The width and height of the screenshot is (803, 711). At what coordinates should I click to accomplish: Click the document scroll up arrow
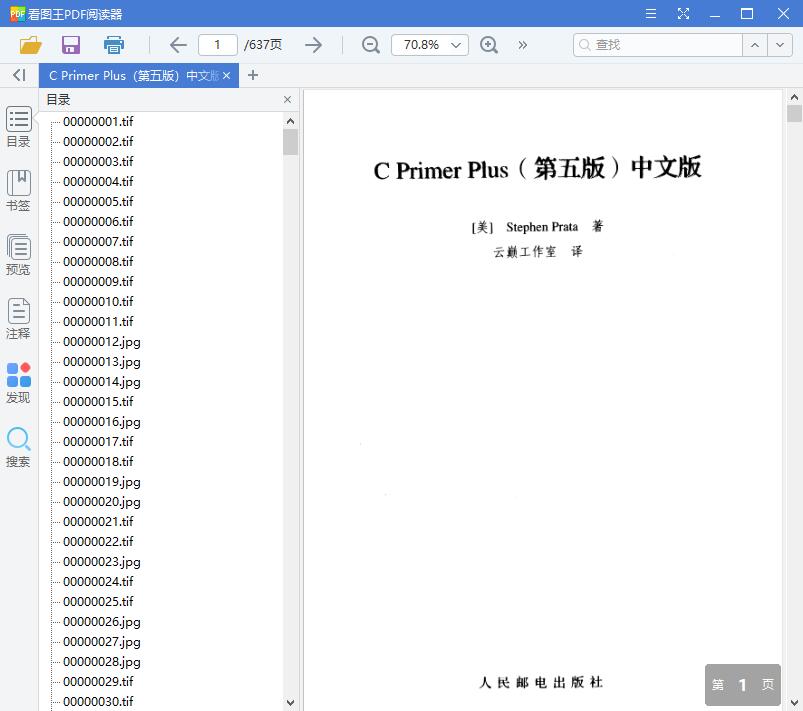click(x=794, y=97)
